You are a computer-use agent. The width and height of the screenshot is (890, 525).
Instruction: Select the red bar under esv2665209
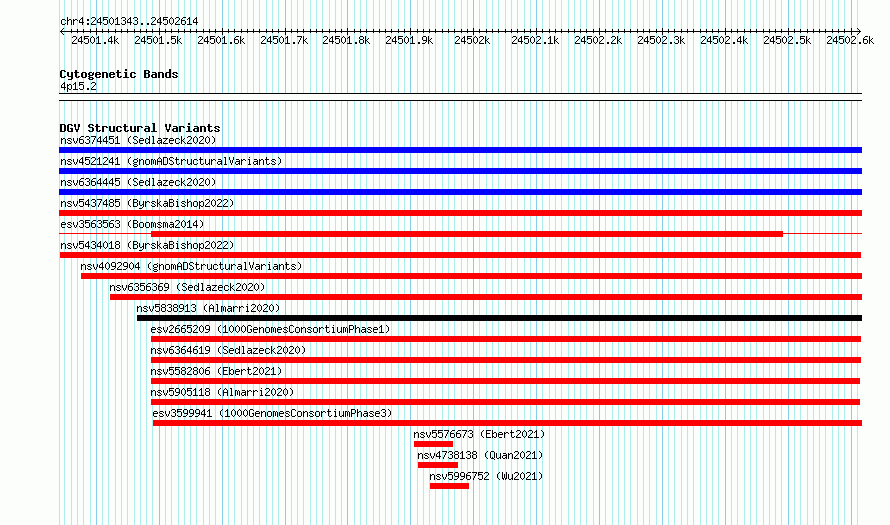click(x=506, y=339)
